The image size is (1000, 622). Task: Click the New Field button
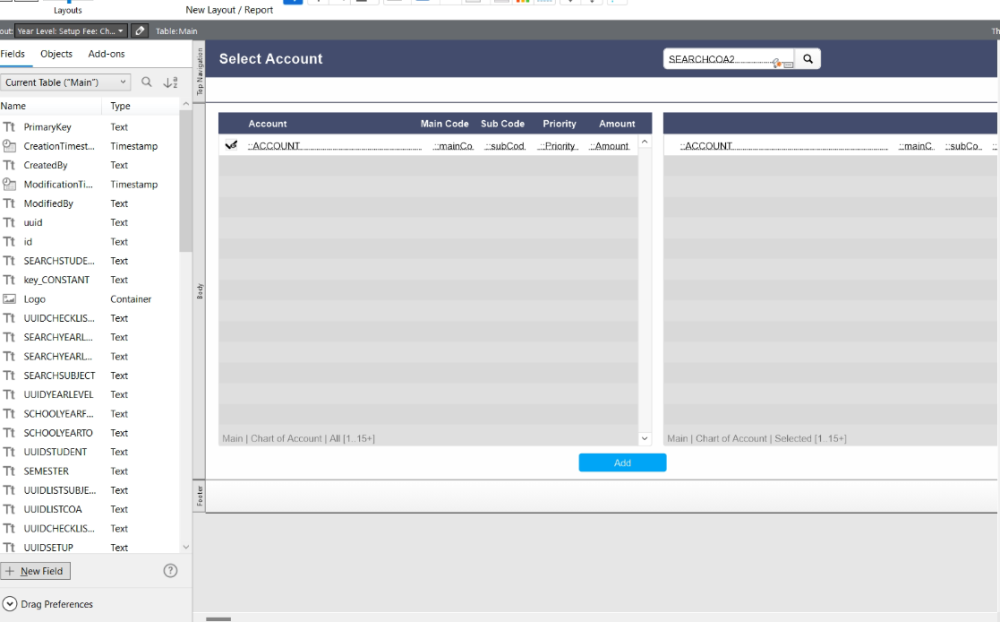(36, 571)
